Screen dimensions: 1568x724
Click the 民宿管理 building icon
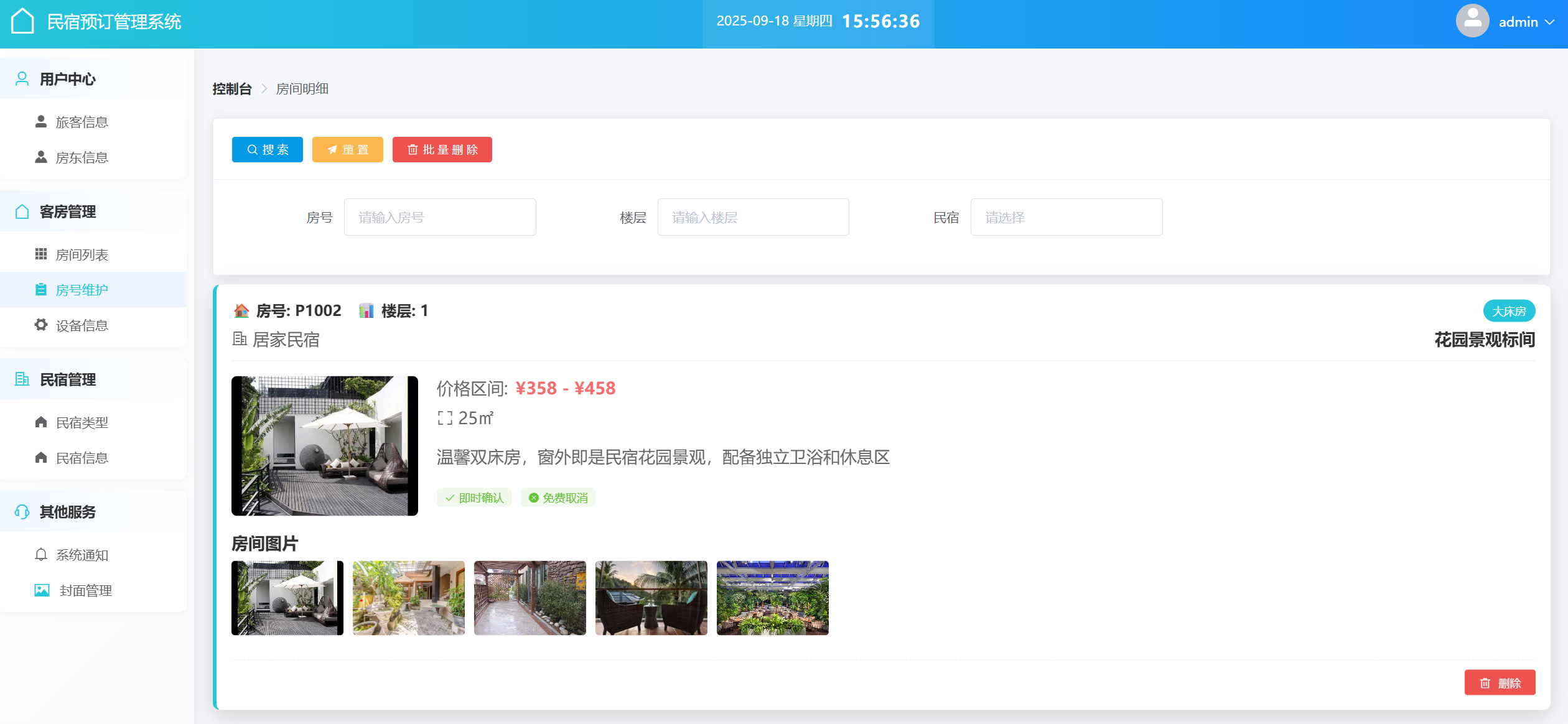(22, 379)
